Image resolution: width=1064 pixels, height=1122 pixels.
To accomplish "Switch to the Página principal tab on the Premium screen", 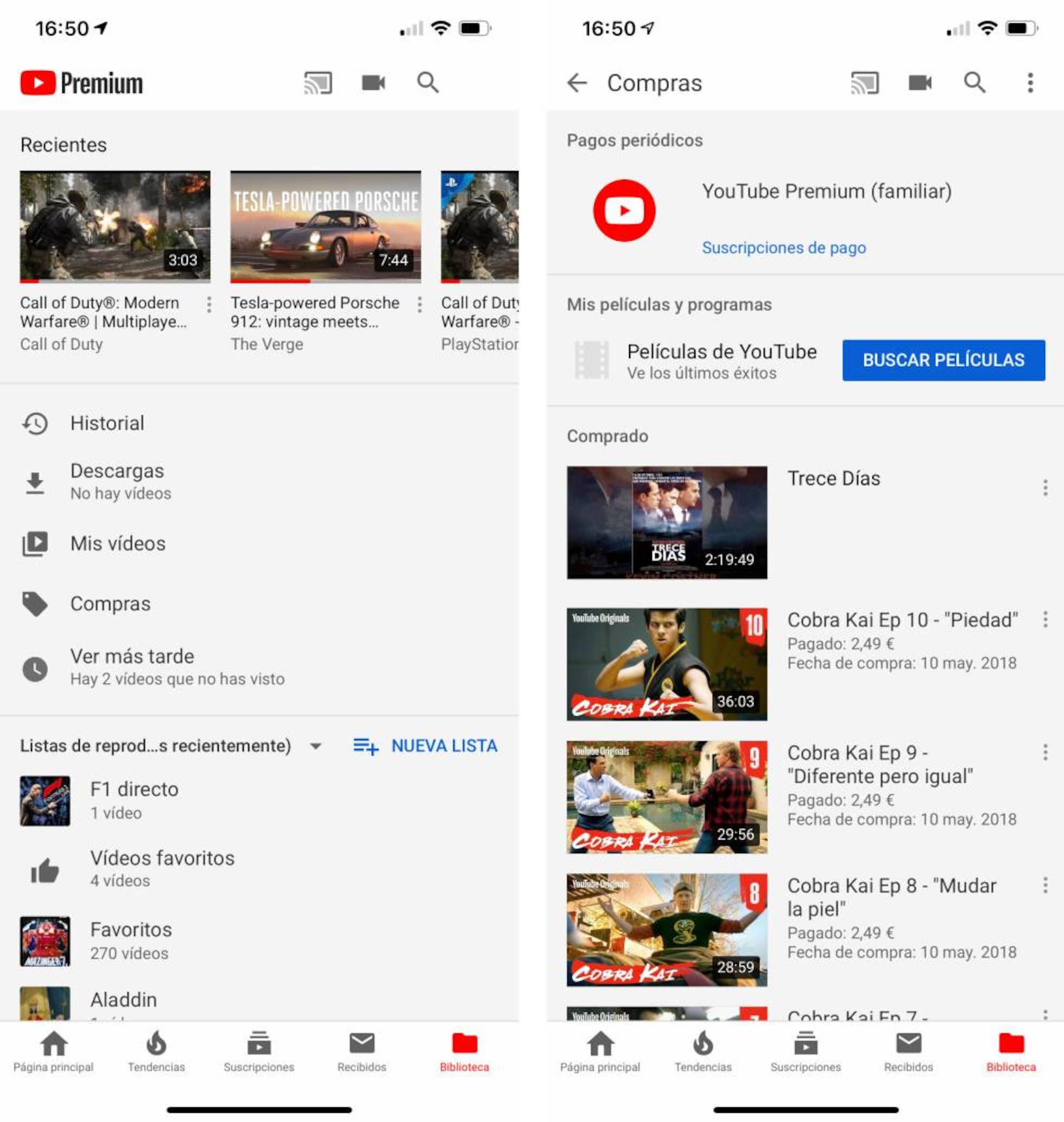I will click(53, 1051).
